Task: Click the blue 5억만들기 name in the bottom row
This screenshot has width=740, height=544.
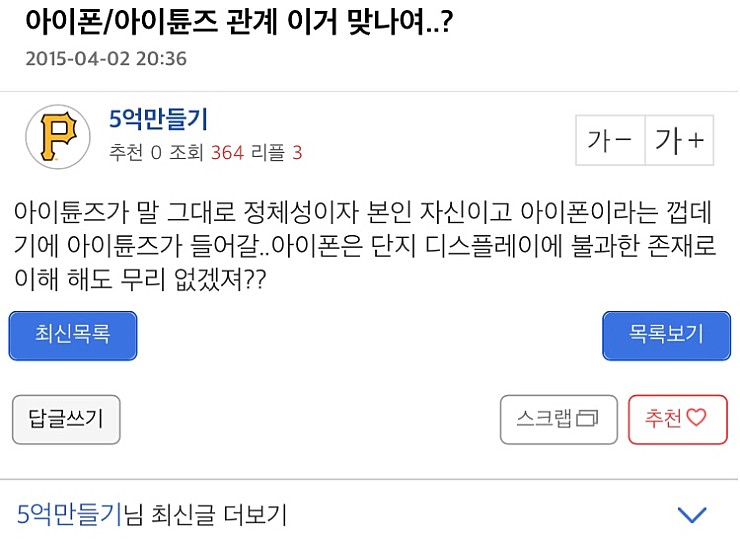Action: [x=69, y=516]
